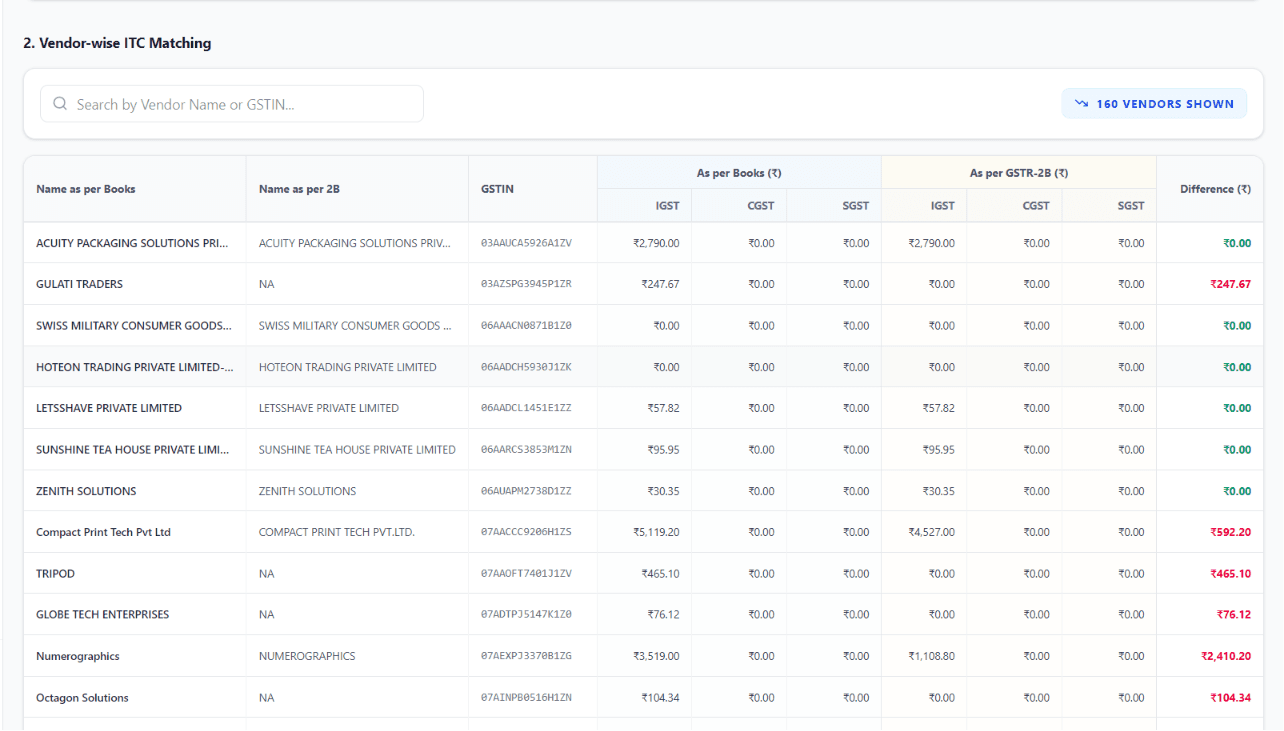Click the ₹465.10 difference for TRIPOD
This screenshot has height=731, width=1284.
tap(1230, 574)
